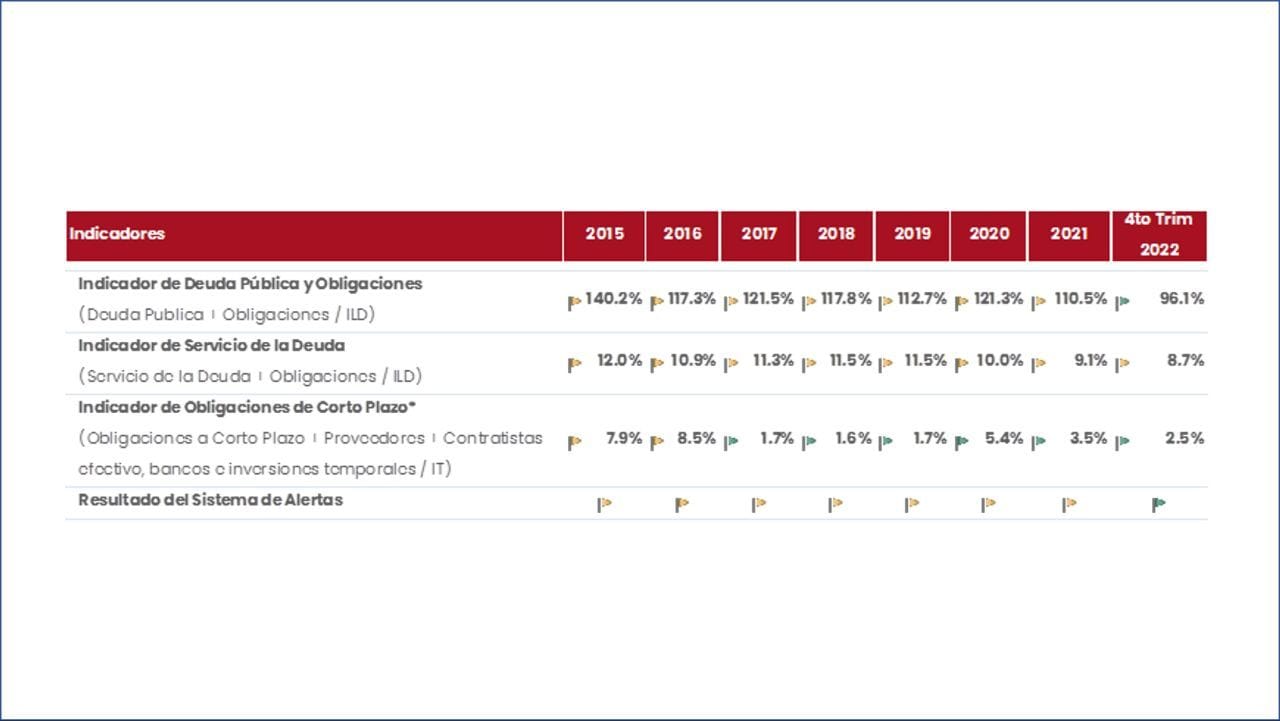Select the yellow flag beside 7.9%
The height and width of the screenshot is (721, 1280).
click(574, 442)
